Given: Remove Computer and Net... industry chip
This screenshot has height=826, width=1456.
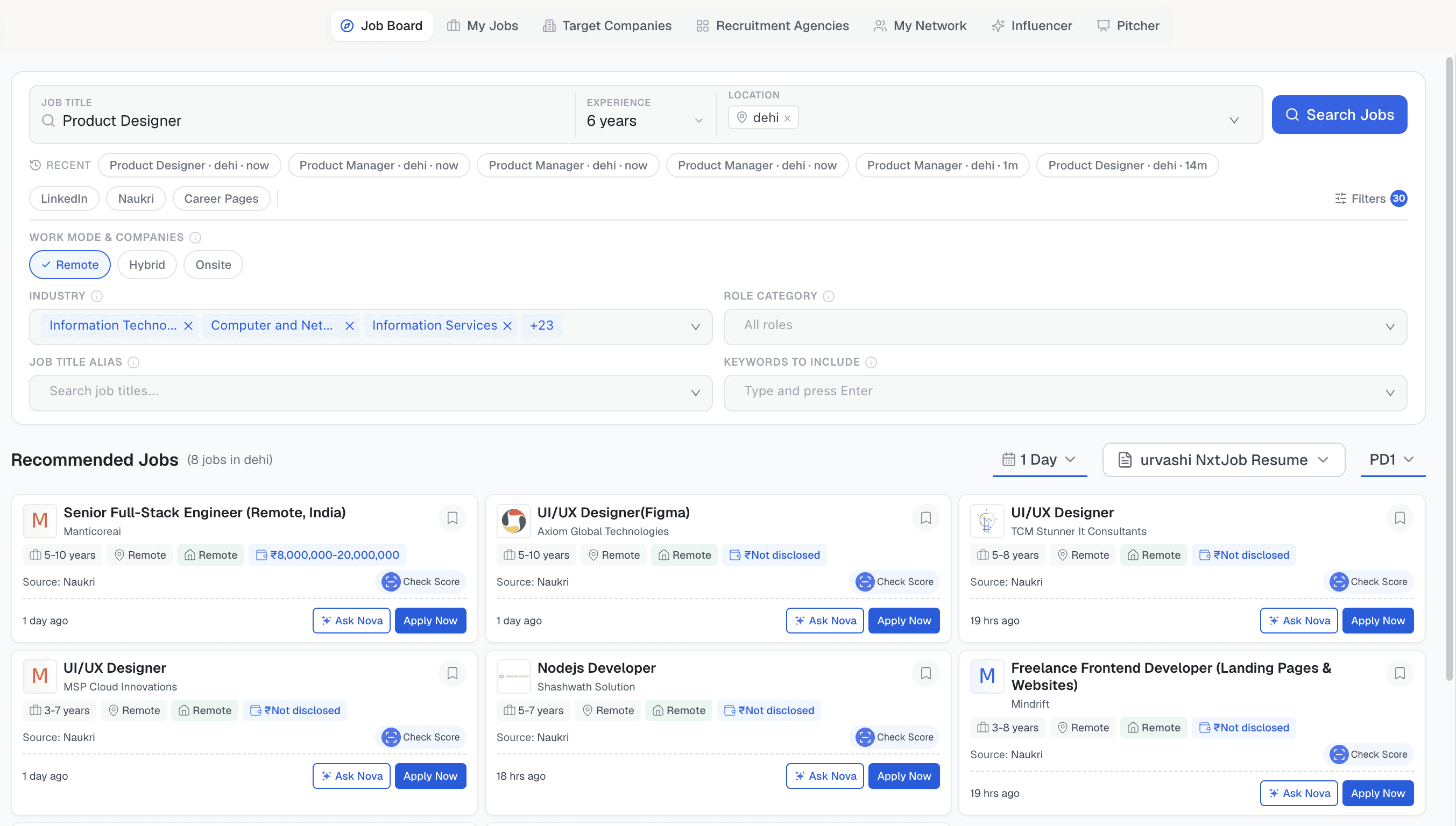Looking at the screenshot, I should 350,326.
